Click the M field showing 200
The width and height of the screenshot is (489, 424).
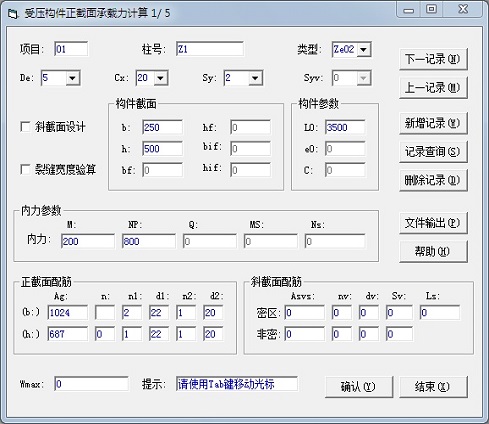pos(88,241)
